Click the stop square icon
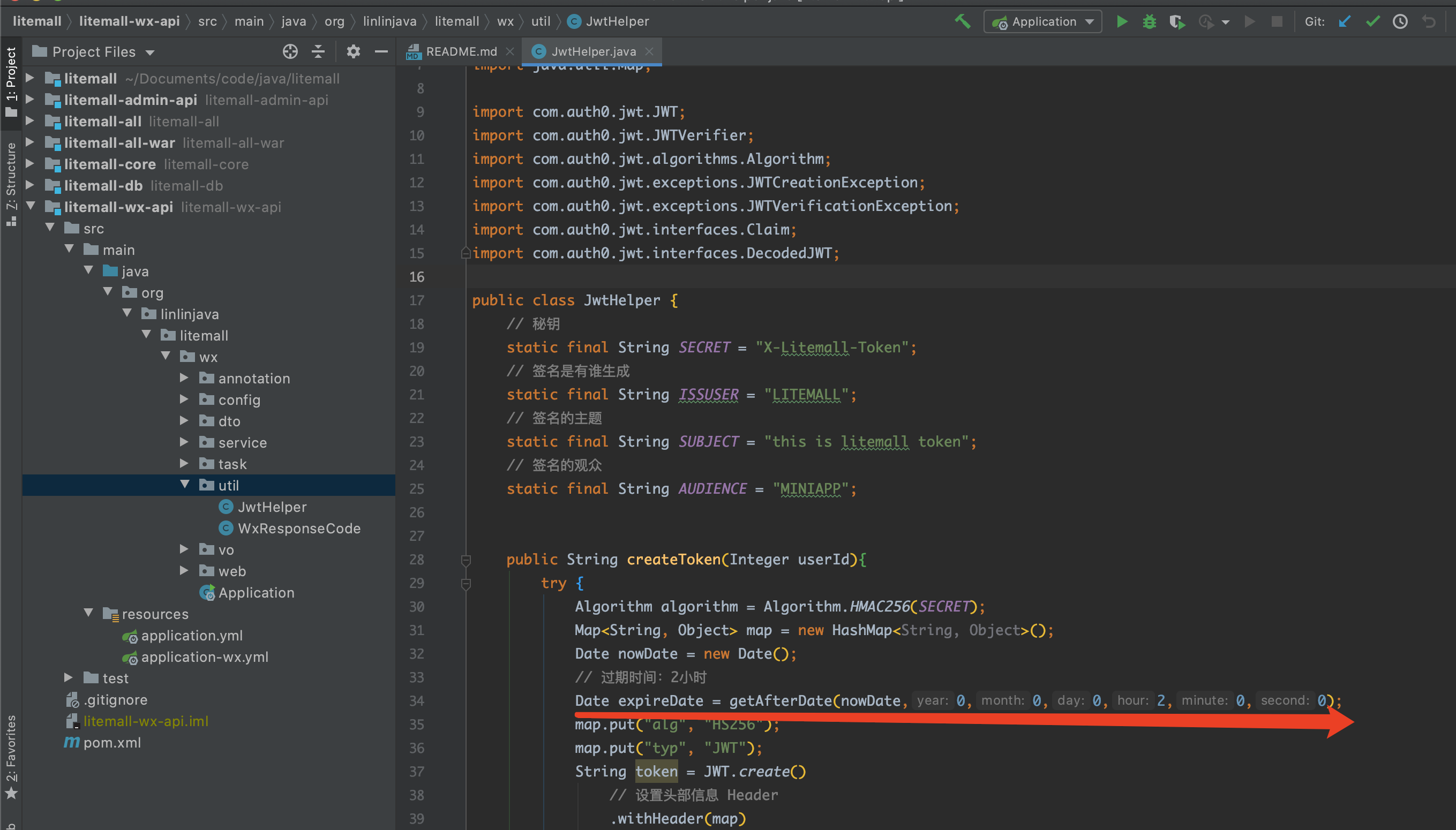 point(1277,21)
